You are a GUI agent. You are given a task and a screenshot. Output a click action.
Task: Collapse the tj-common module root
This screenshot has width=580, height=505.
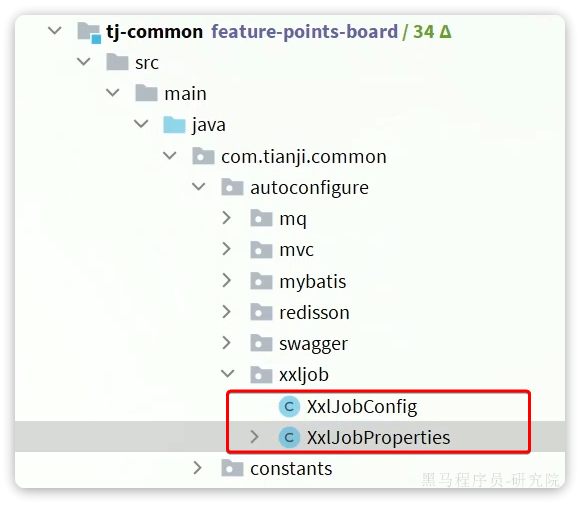(x=55, y=30)
